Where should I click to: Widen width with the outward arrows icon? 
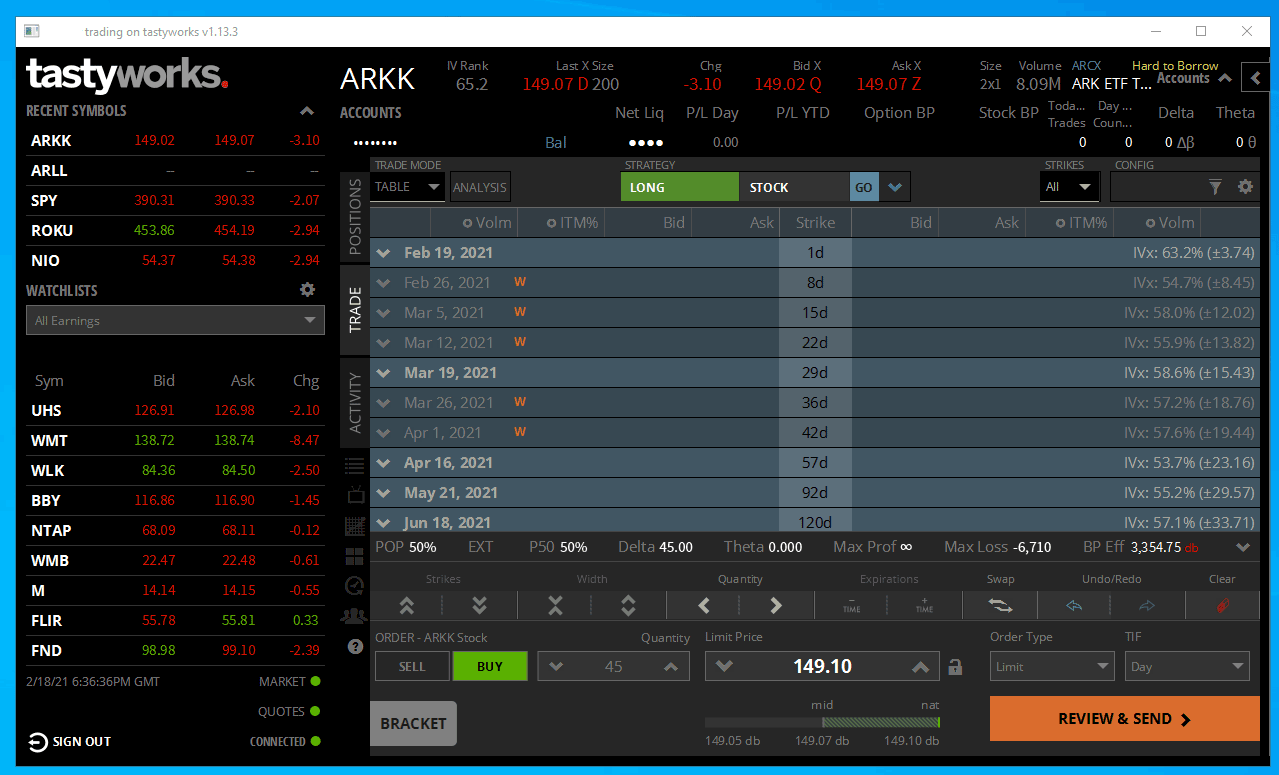click(x=628, y=605)
